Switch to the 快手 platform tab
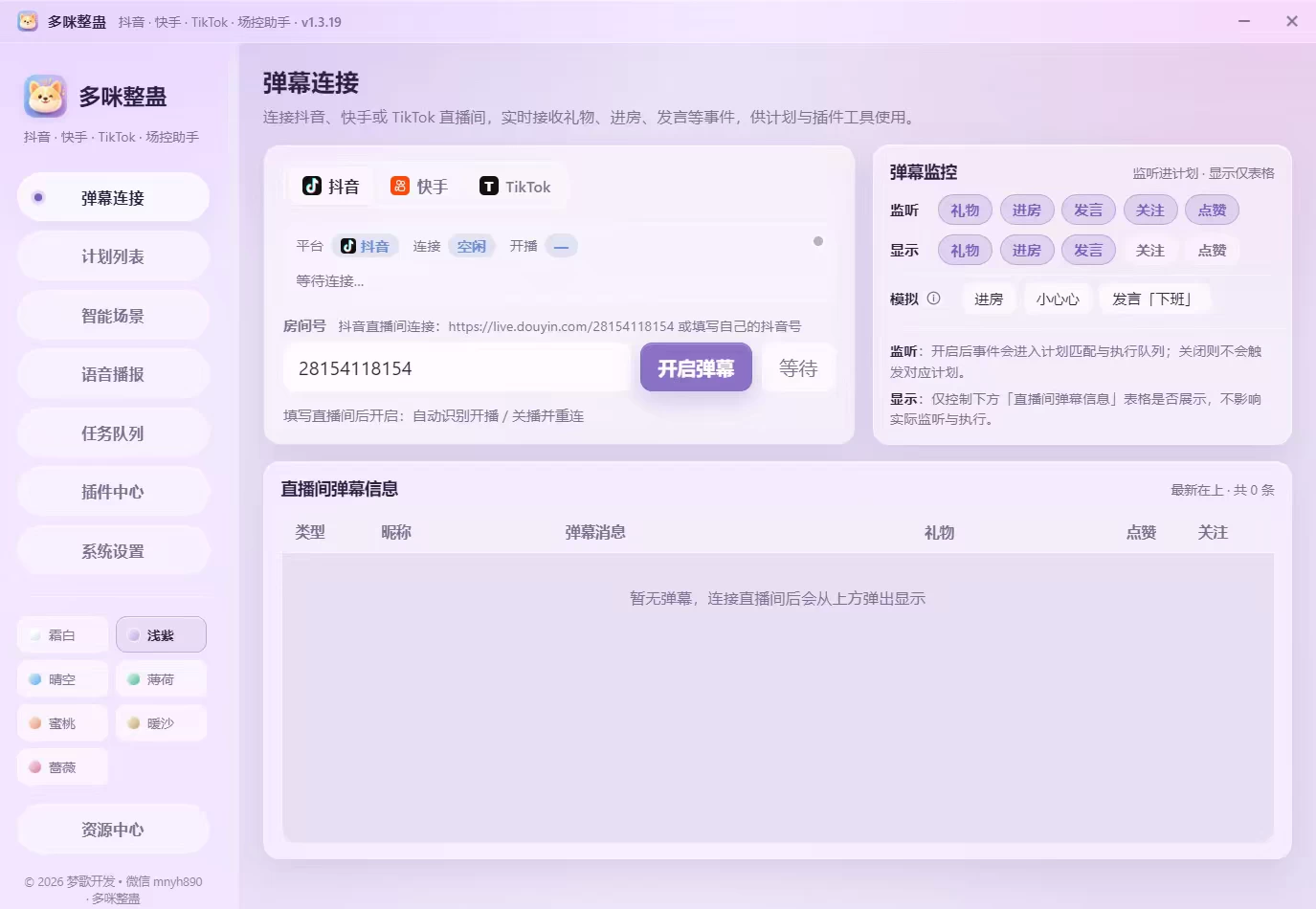 click(x=419, y=187)
